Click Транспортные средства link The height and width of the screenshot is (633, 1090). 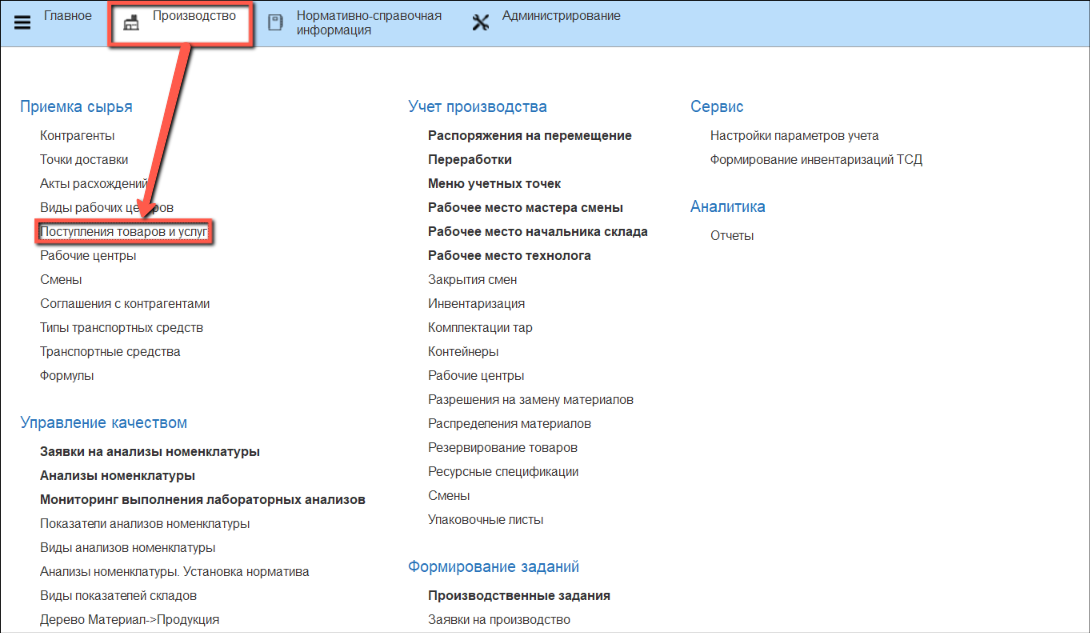tap(110, 352)
